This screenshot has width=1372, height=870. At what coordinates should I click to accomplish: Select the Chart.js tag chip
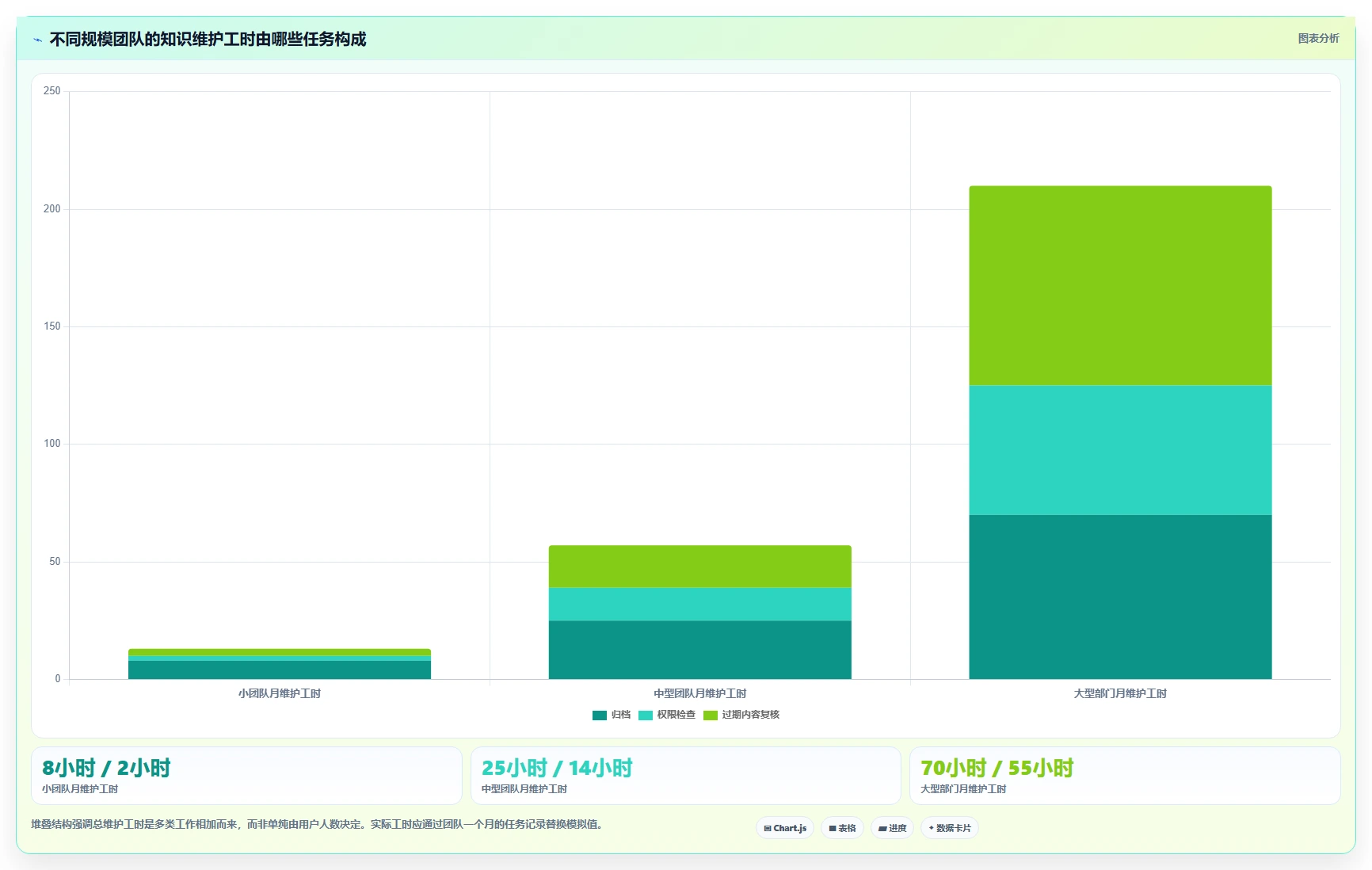(x=785, y=828)
